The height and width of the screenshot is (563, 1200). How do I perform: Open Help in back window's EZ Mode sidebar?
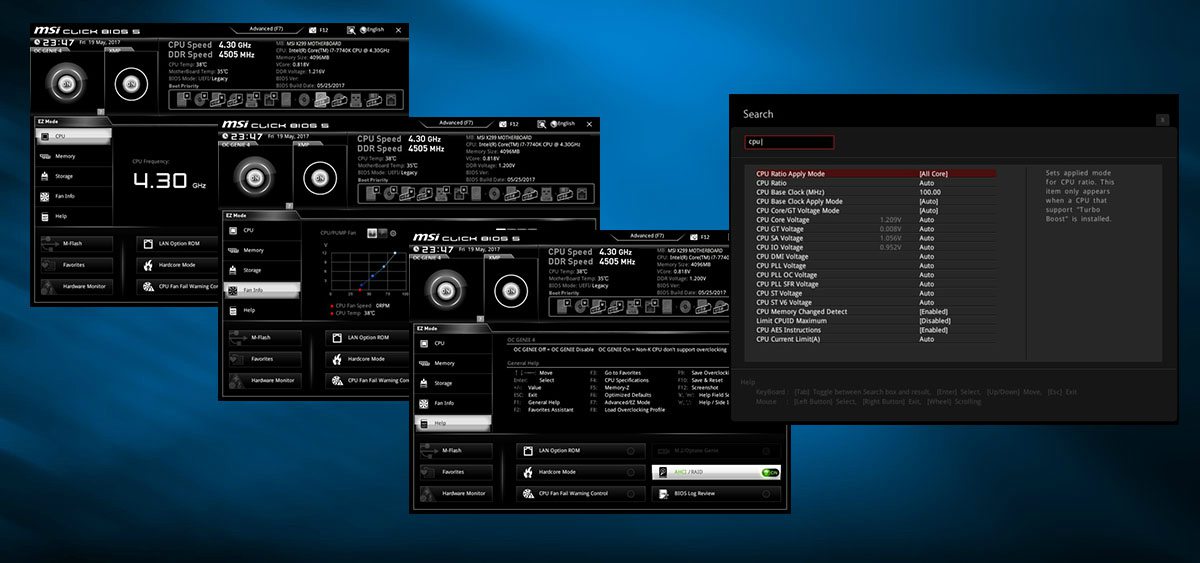coord(72,216)
